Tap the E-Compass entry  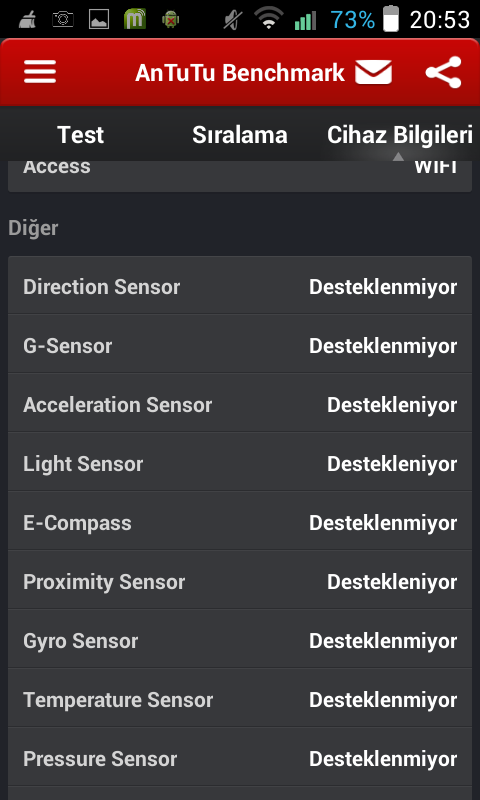(240, 523)
